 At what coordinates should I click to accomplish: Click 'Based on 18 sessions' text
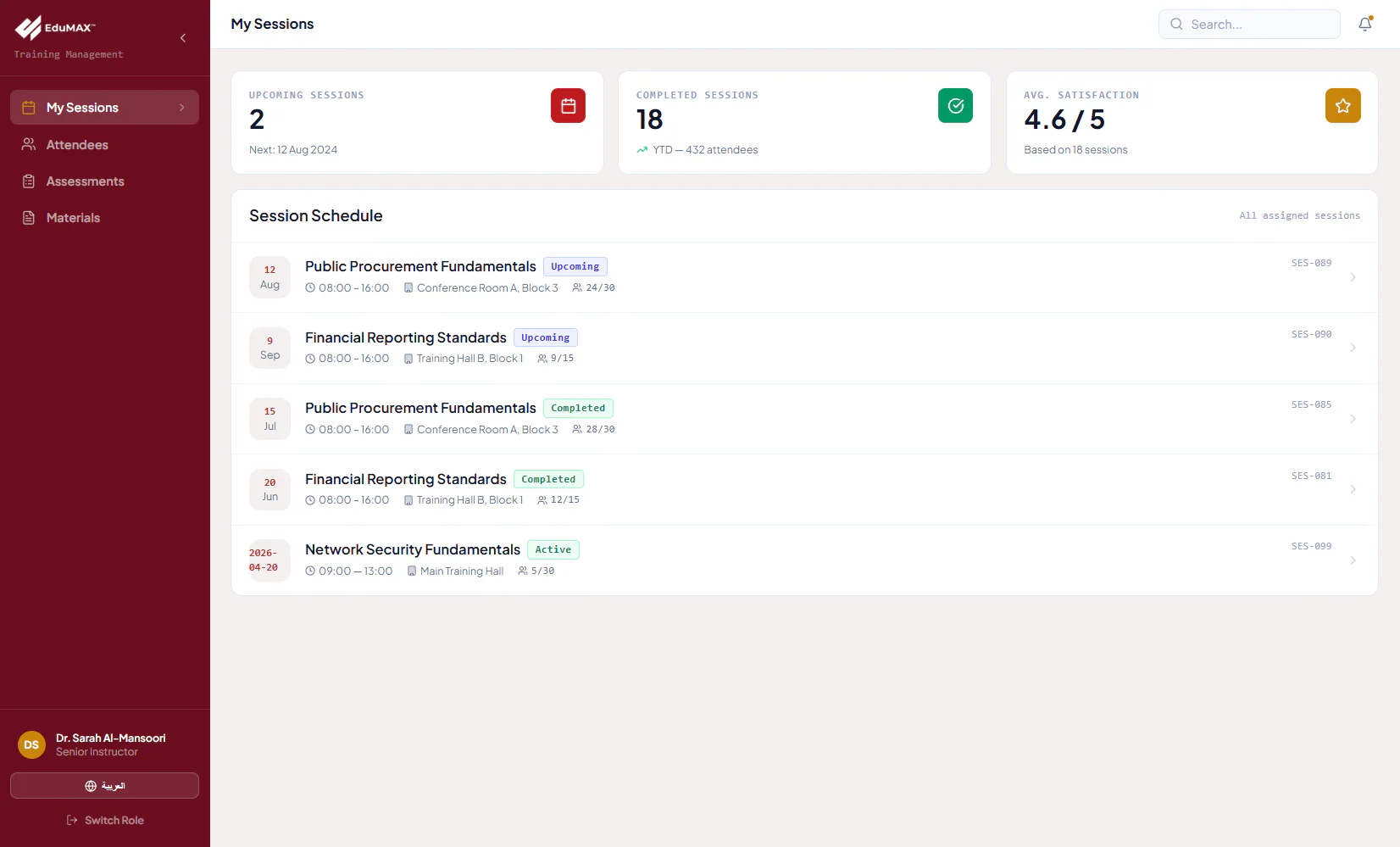click(1075, 150)
